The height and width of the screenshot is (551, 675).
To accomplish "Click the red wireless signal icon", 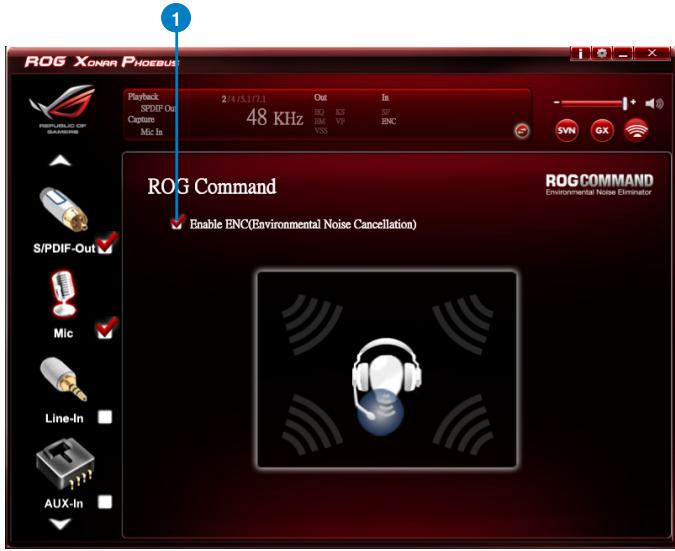I will 636,130.
